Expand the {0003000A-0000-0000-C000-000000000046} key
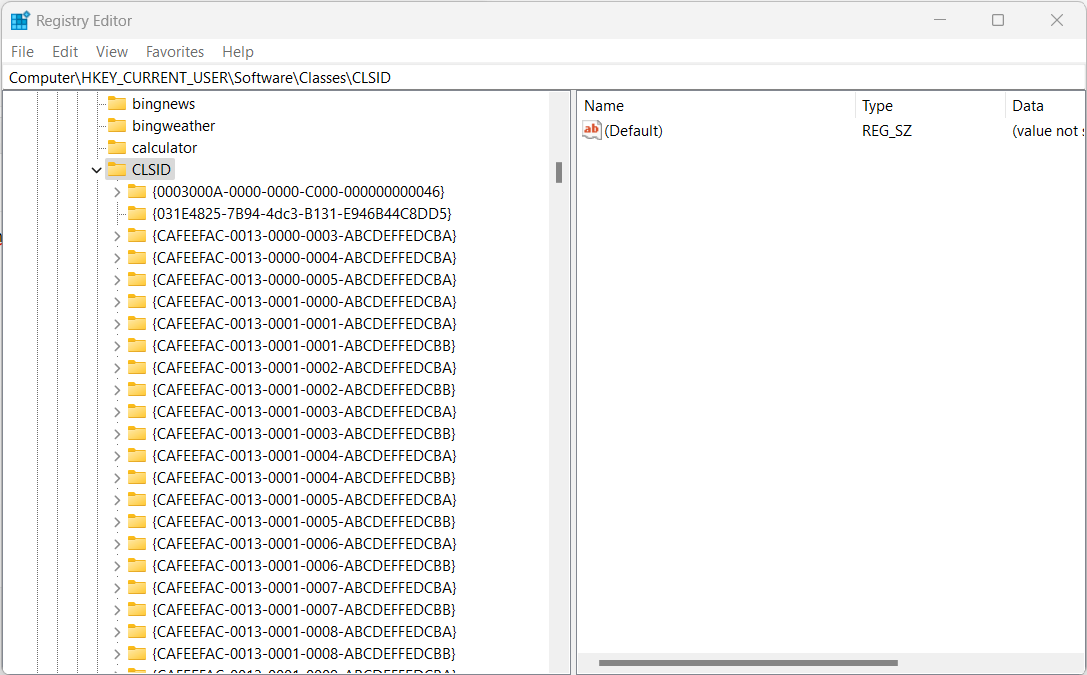 coord(117,192)
